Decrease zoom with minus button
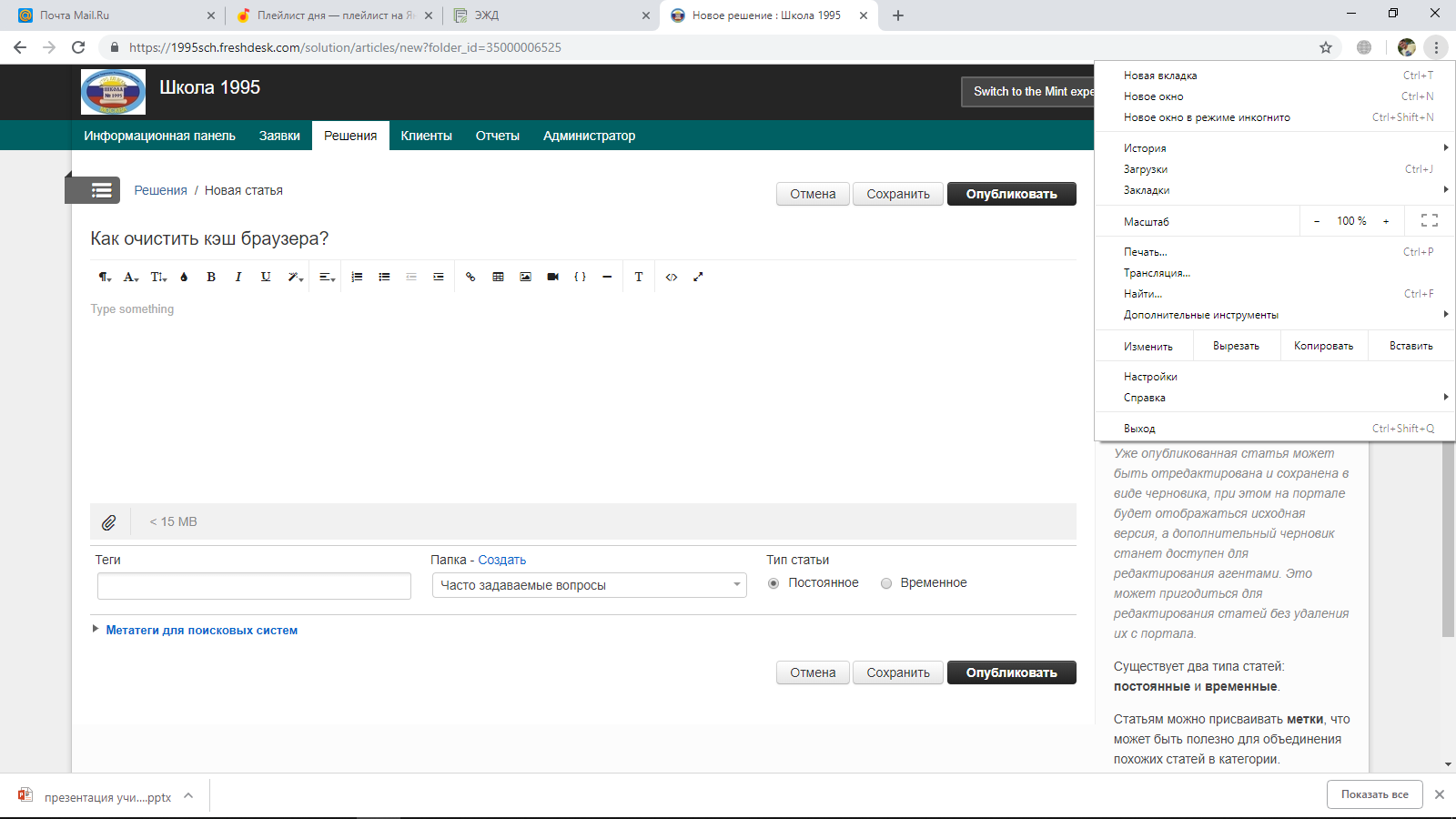The height and width of the screenshot is (819, 1456). [x=1317, y=221]
